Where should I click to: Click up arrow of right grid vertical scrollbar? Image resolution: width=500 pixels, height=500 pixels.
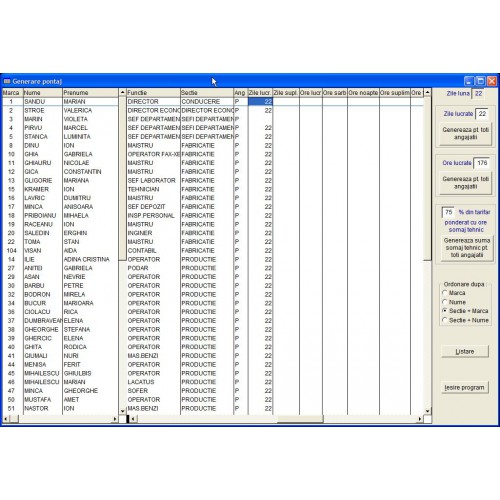[427, 92]
